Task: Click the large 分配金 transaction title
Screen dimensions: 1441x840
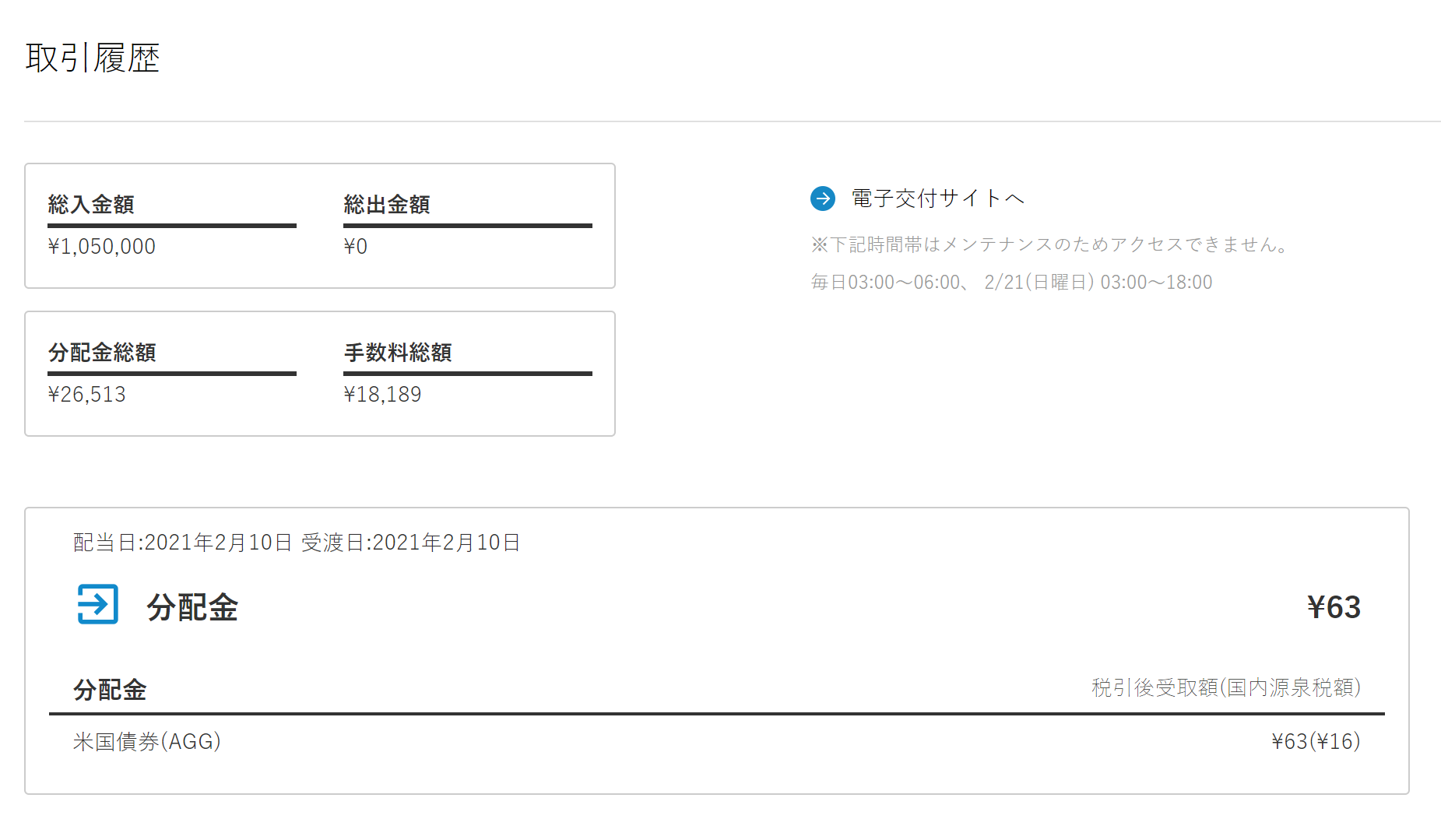Action: tap(192, 607)
